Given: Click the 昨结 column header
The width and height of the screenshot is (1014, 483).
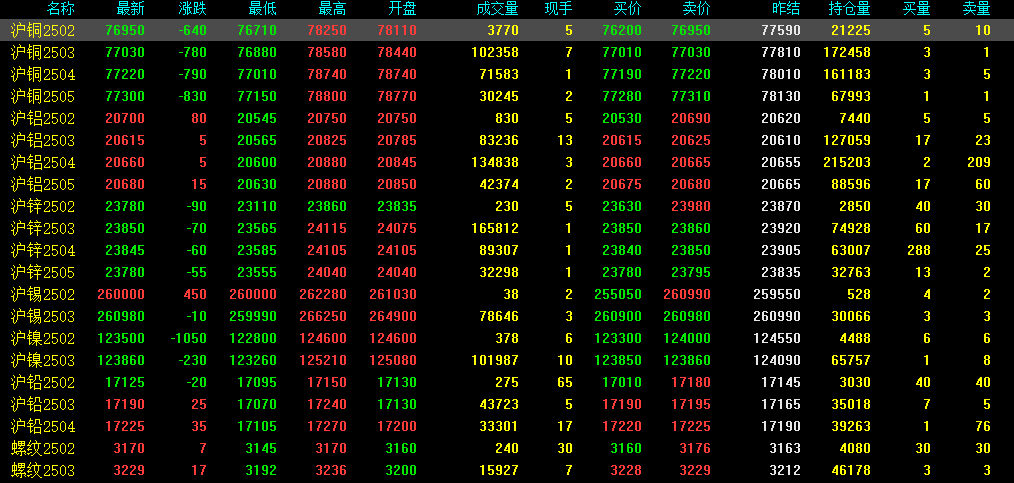Looking at the screenshot, I should [786, 8].
